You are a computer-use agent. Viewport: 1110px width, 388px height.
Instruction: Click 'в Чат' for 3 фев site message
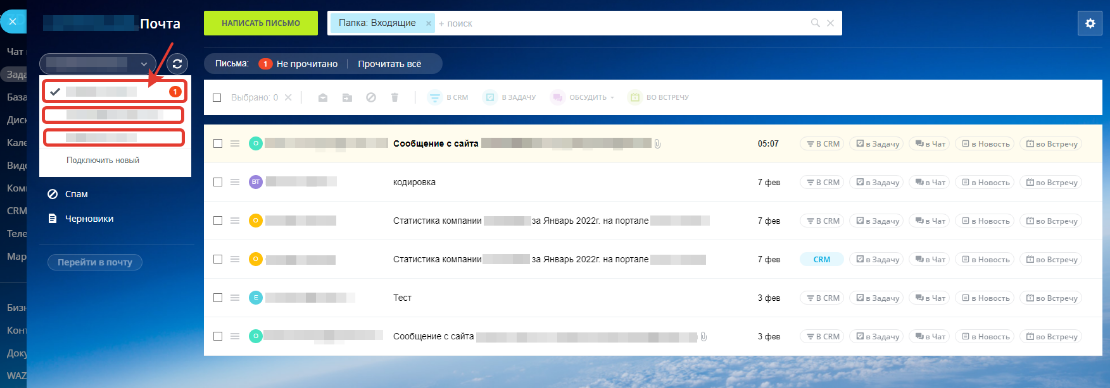(x=929, y=336)
